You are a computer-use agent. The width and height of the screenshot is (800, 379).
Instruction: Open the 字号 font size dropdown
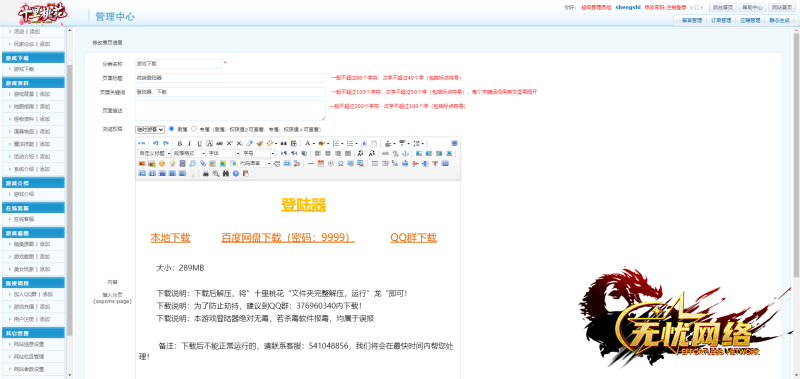(x=258, y=154)
